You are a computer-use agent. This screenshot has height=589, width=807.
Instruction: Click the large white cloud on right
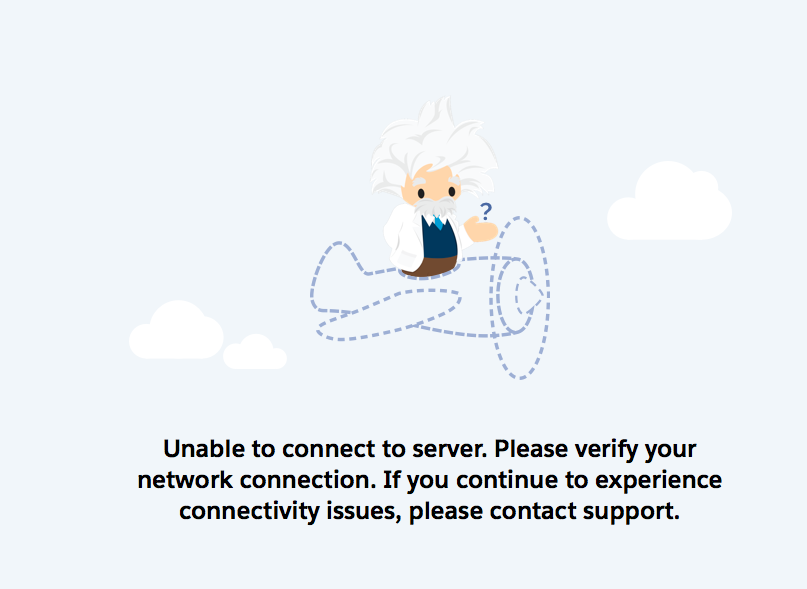click(669, 201)
